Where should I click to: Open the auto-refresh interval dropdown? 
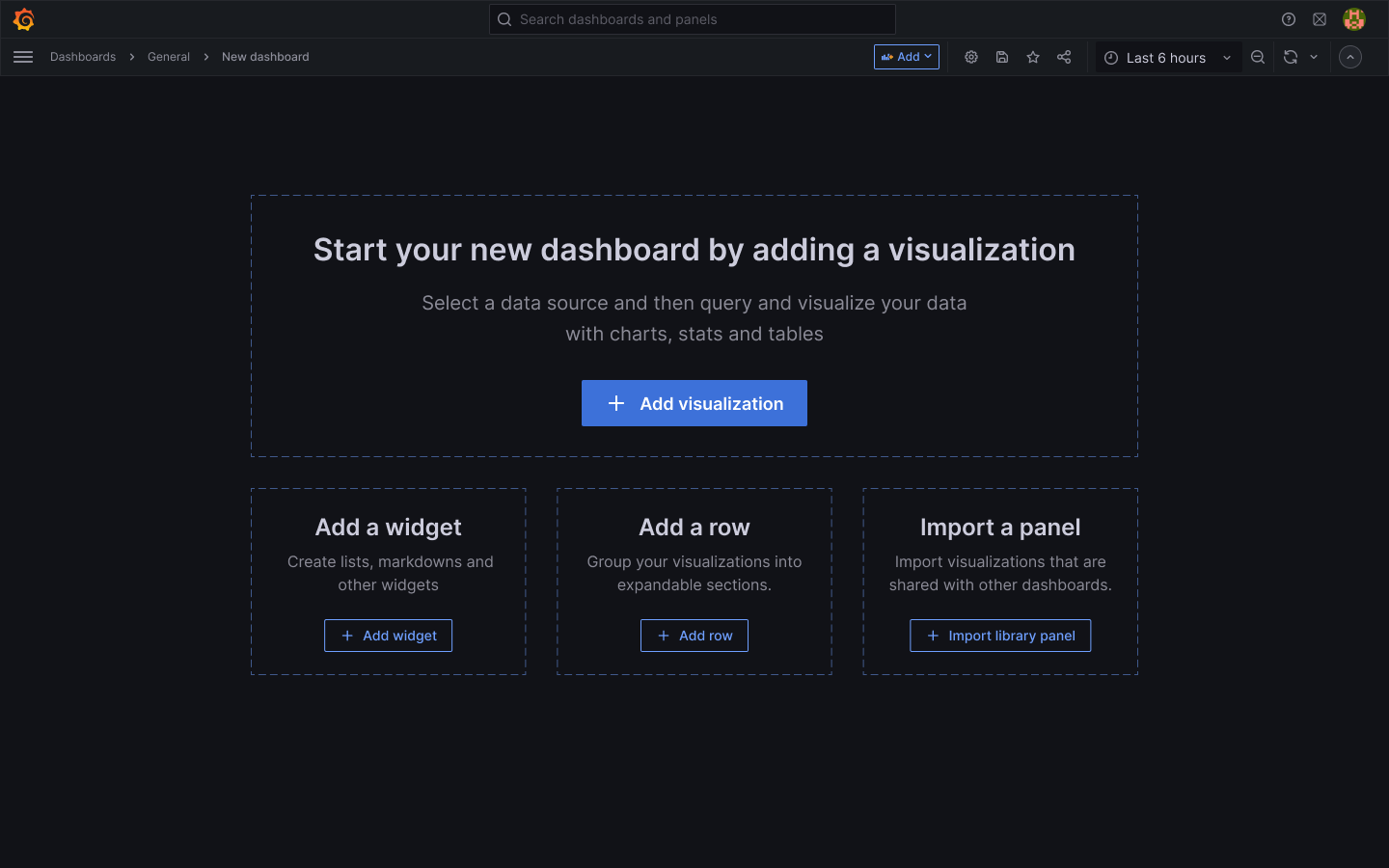(1315, 57)
